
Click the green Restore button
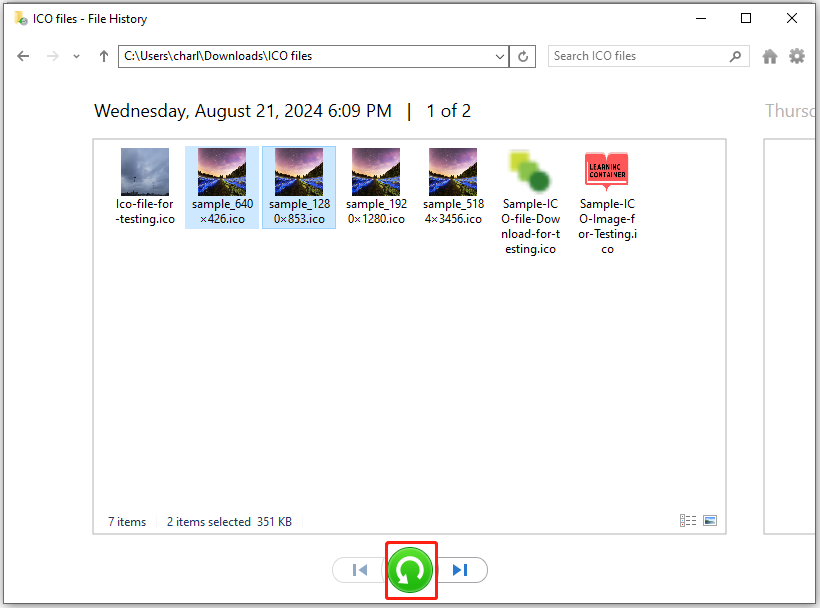click(411, 570)
